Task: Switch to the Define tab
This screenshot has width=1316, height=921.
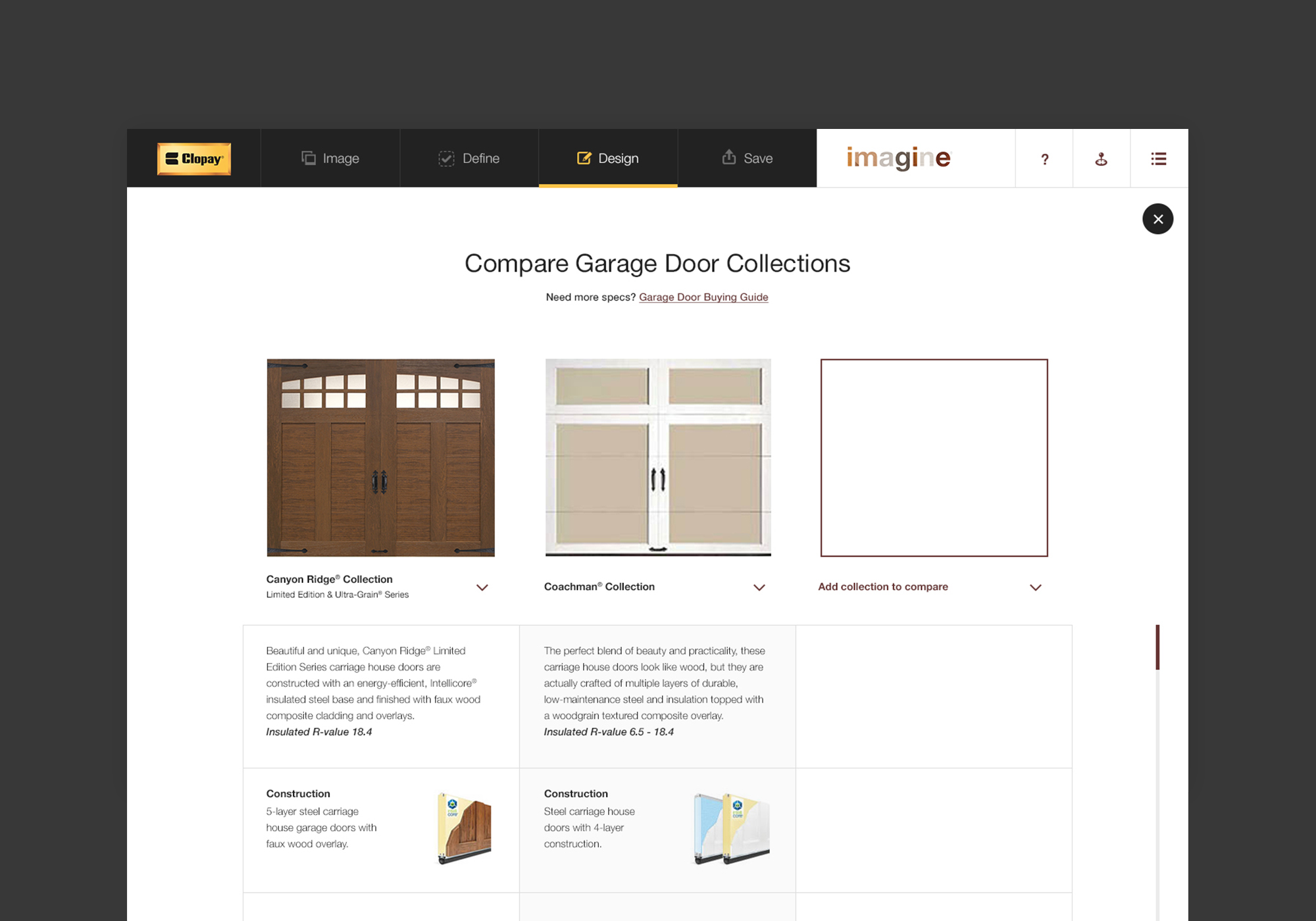Action: pyautogui.click(x=469, y=158)
